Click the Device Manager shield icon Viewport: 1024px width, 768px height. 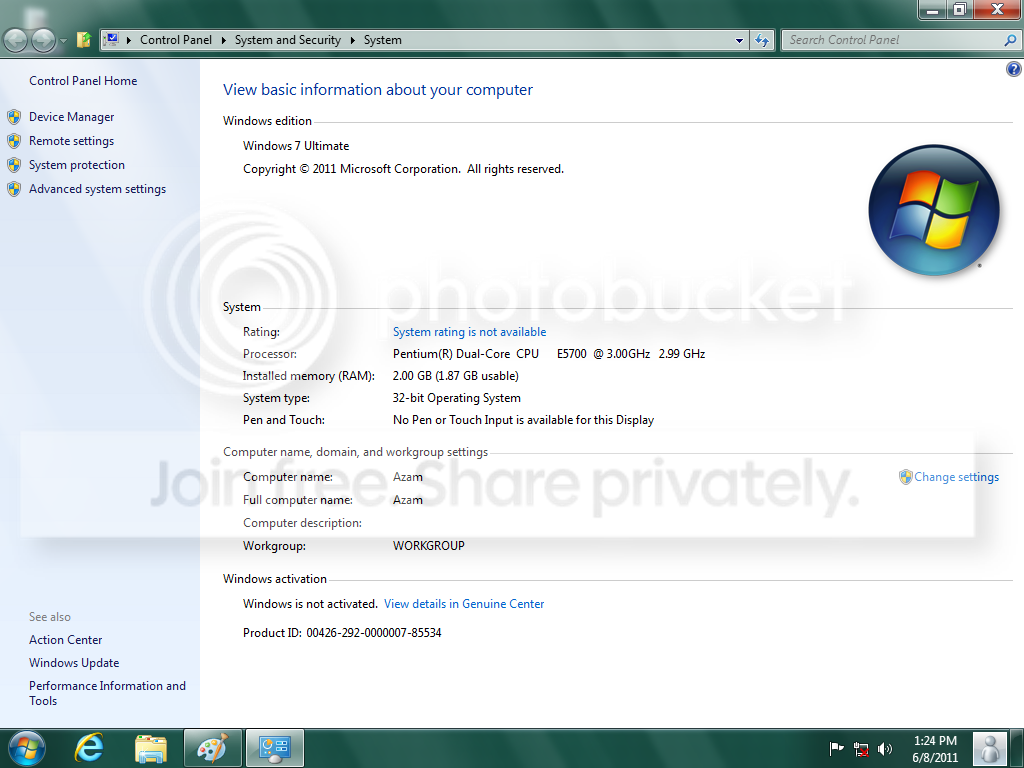pos(14,118)
